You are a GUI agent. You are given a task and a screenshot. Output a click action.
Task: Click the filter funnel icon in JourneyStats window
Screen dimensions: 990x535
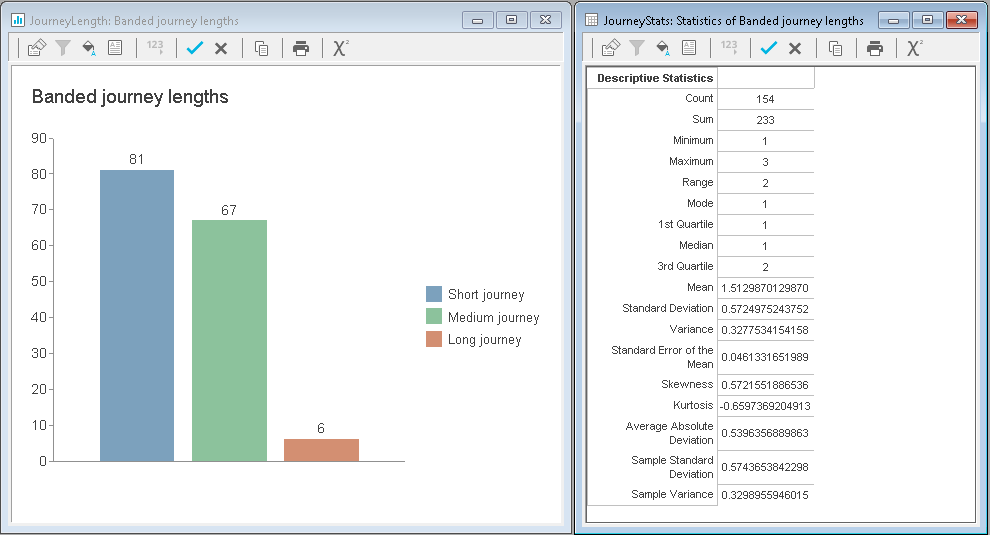click(x=637, y=48)
